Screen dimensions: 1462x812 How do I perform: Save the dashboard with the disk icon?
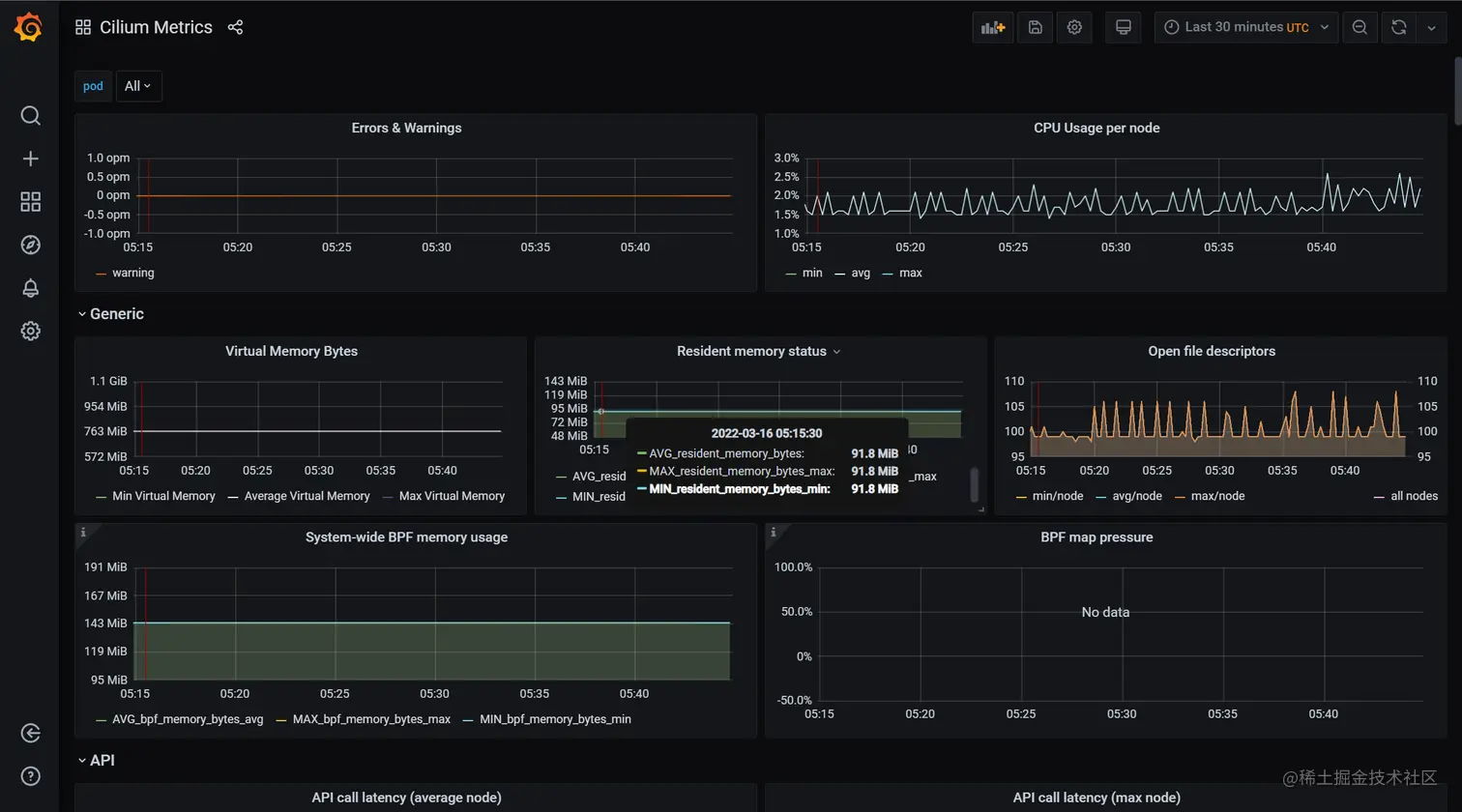point(1035,27)
